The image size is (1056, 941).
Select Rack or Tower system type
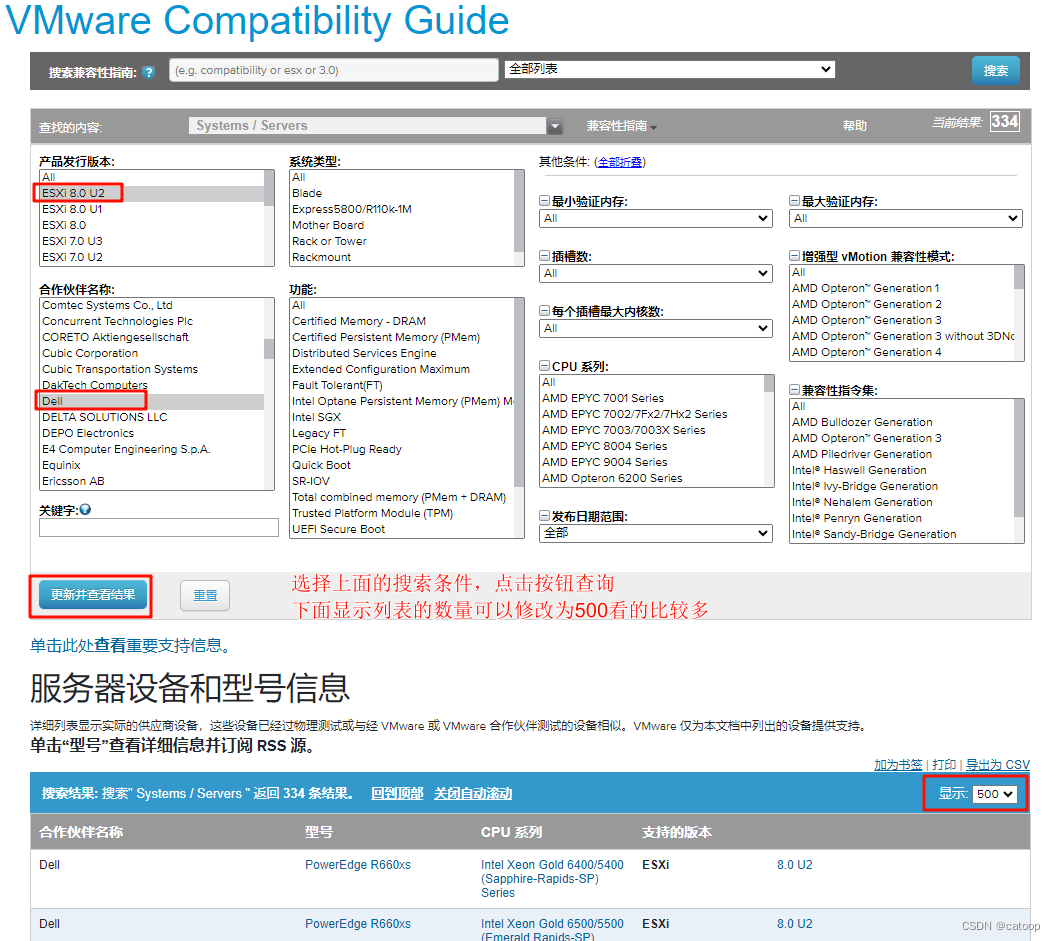click(x=401, y=241)
